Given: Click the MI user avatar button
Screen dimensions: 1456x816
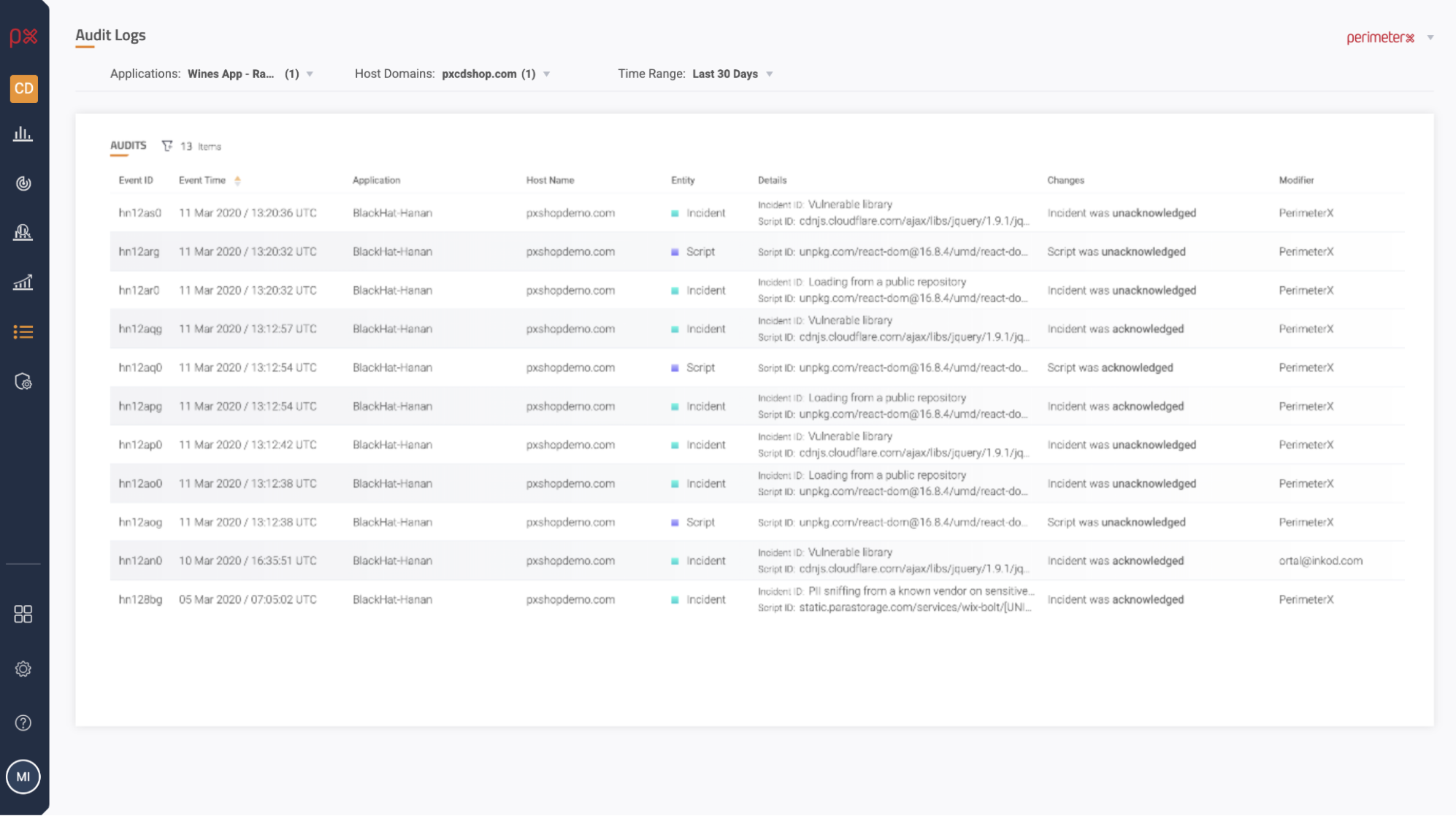Looking at the screenshot, I should pyautogui.click(x=23, y=777).
